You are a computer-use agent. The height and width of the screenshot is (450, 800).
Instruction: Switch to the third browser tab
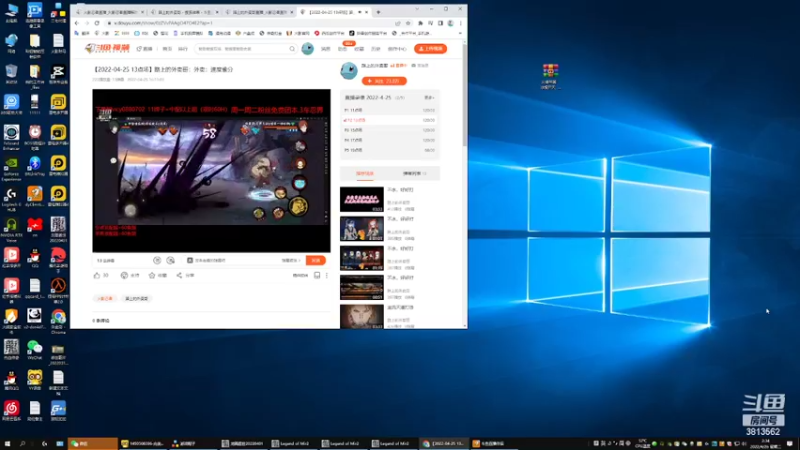pos(259,12)
